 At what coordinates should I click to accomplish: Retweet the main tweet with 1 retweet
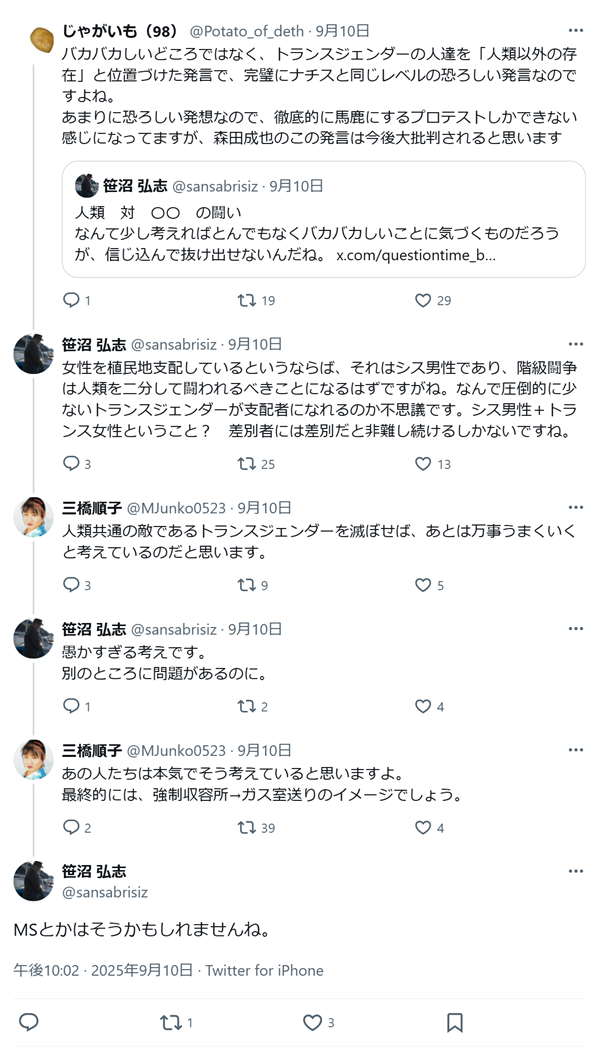171,1022
